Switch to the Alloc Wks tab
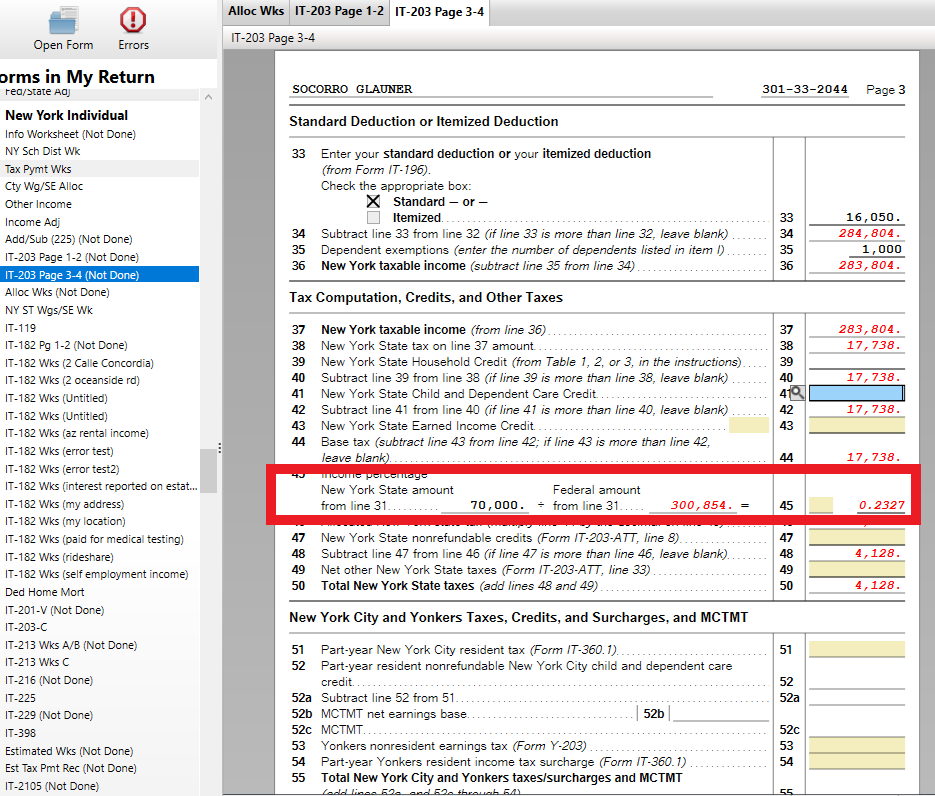This screenshot has width=935, height=796. (256, 11)
